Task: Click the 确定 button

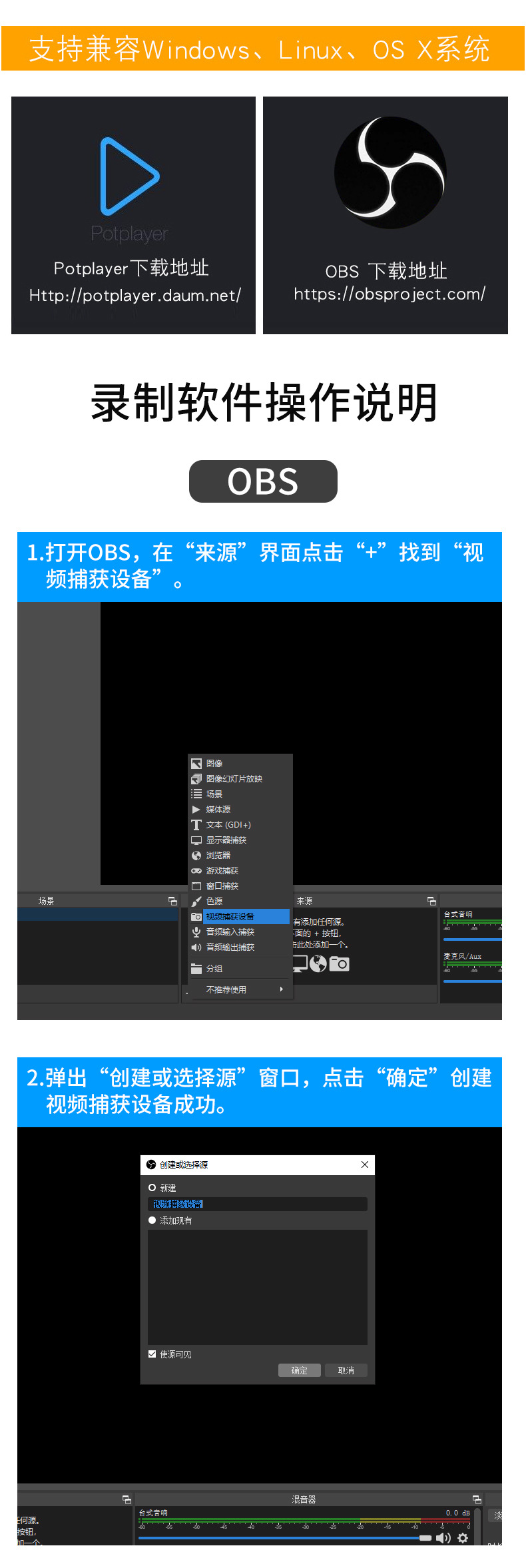Action: [x=300, y=1370]
